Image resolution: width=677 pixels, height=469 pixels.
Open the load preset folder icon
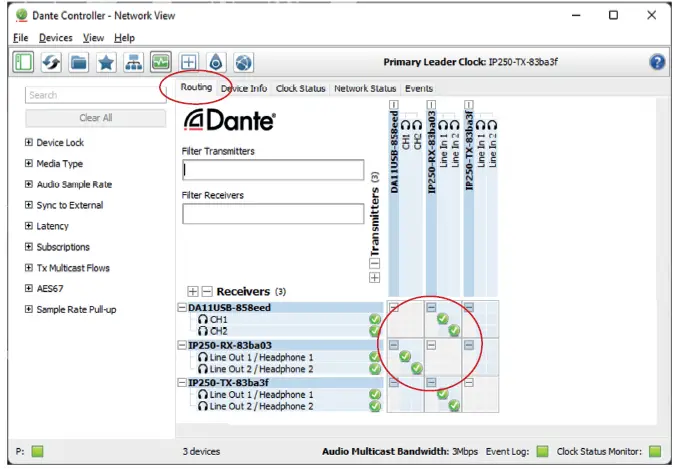79,63
